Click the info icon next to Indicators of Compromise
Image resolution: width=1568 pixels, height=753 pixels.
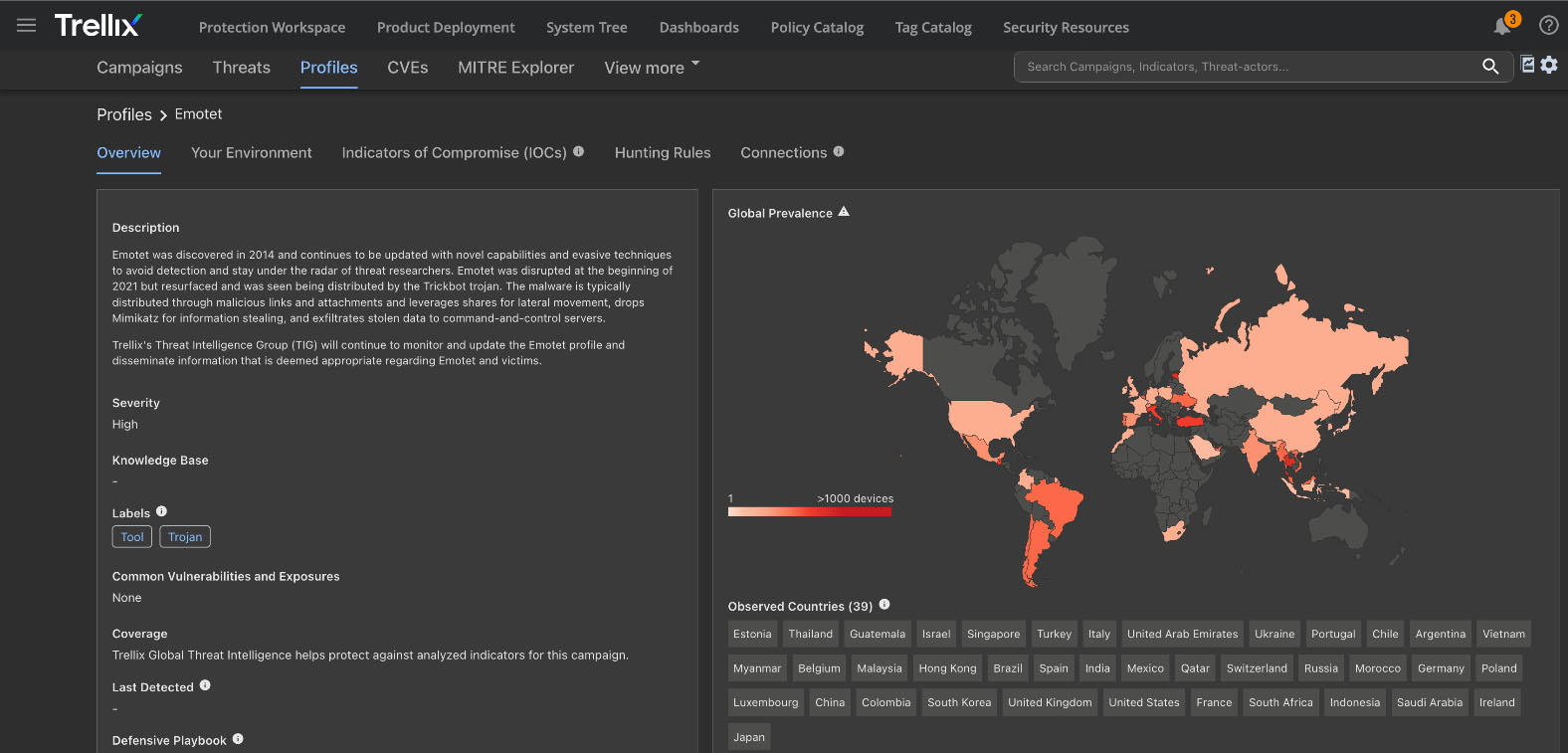click(579, 151)
